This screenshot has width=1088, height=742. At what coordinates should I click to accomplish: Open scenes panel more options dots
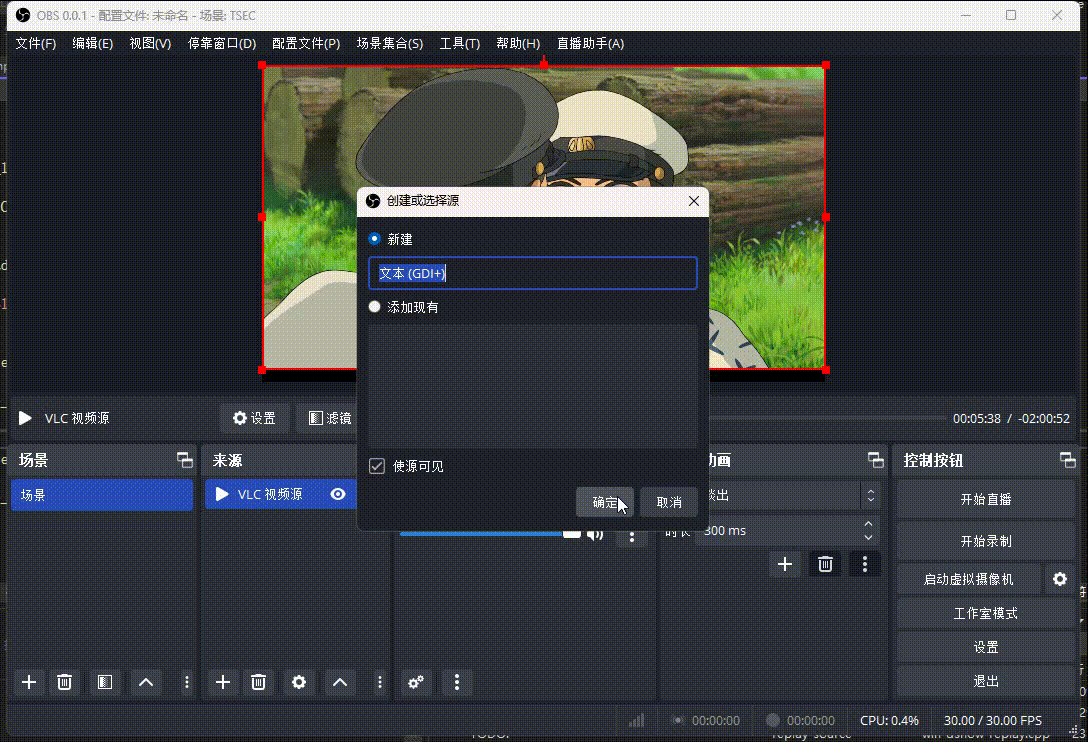click(x=187, y=682)
